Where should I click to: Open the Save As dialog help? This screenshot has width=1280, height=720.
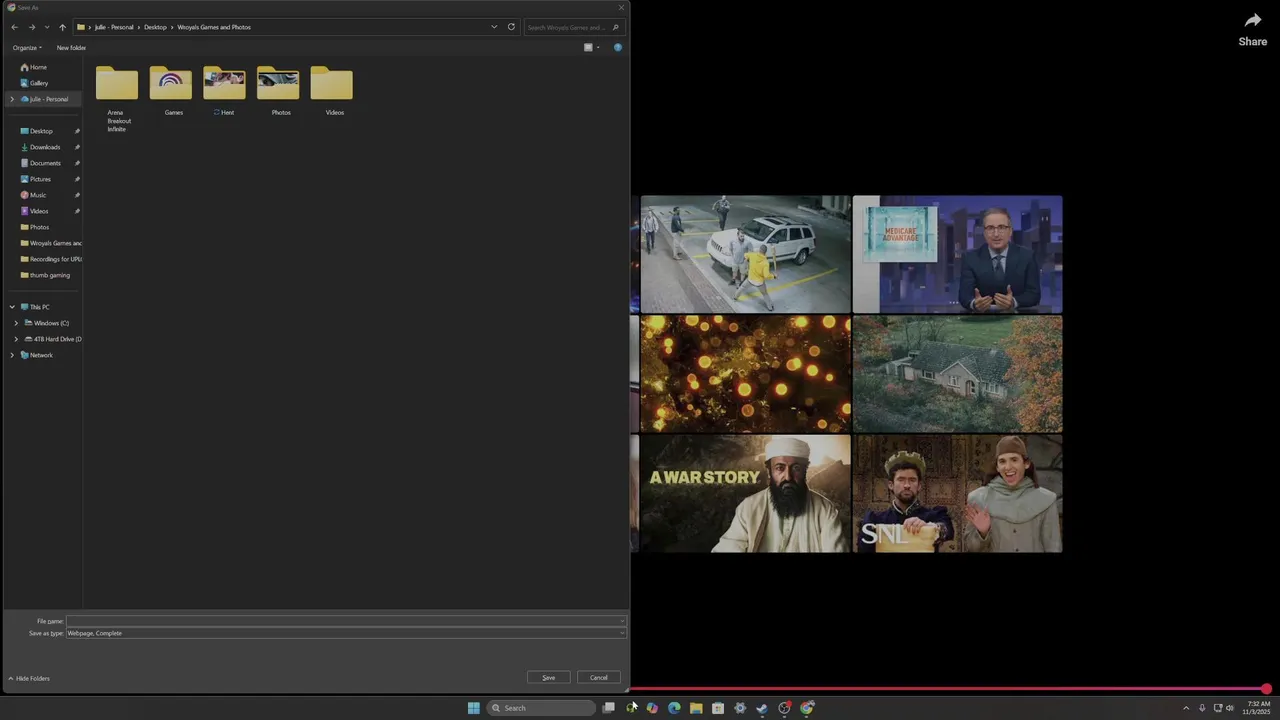(x=617, y=47)
